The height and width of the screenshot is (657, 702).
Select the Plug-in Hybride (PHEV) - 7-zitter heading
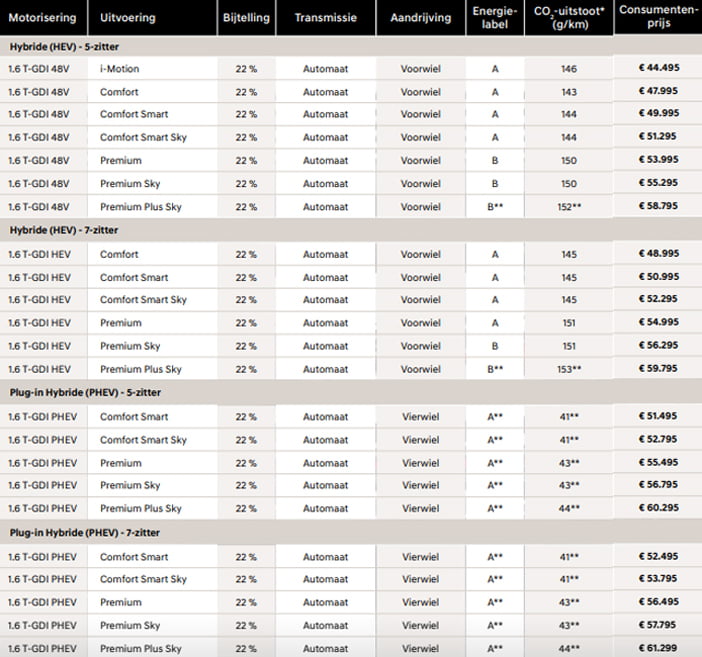(x=85, y=532)
